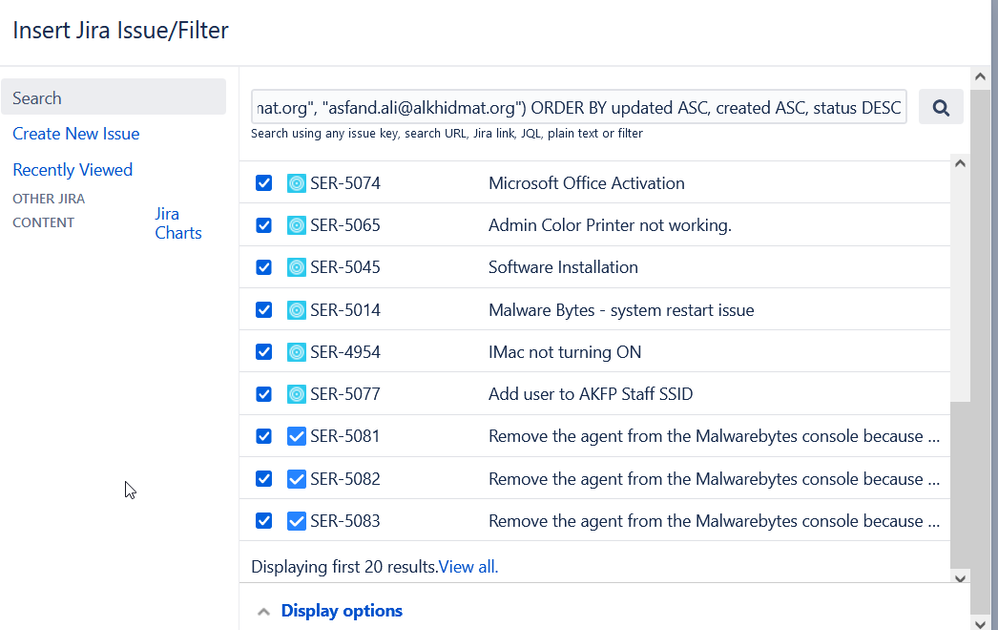Click the SER-5077 issue key

(x=345, y=394)
